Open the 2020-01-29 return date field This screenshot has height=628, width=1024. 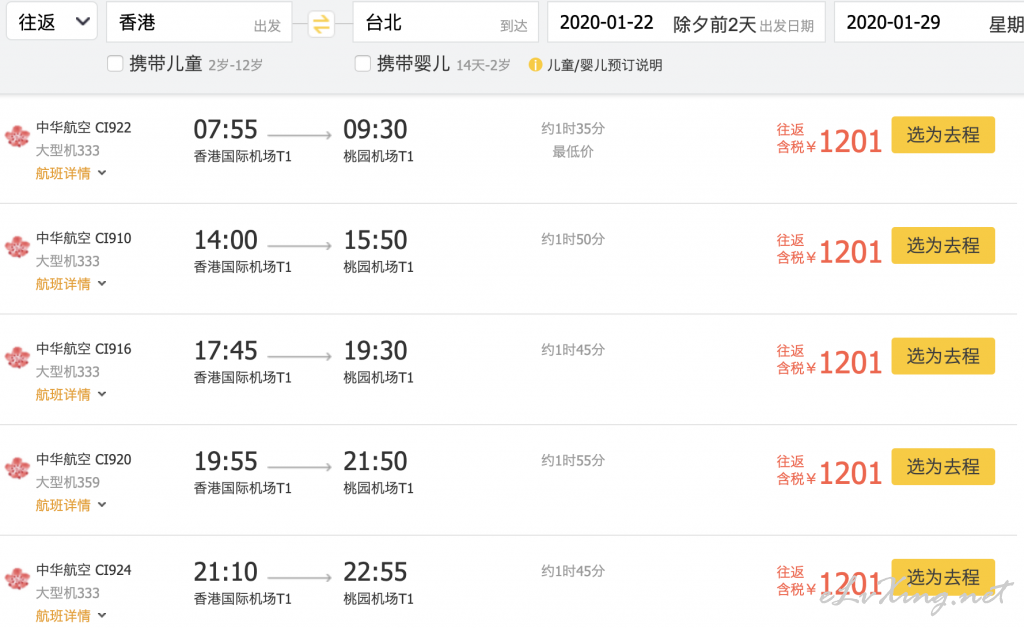click(929, 22)
